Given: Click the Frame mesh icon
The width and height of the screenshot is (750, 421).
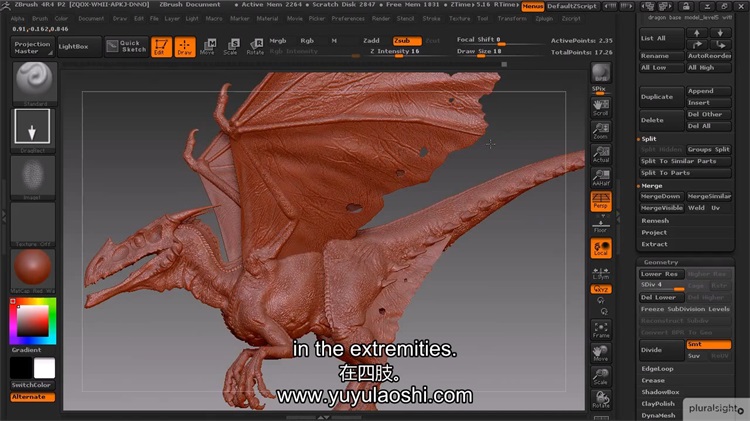Looking at the screenshot, I should pos(601,330).
